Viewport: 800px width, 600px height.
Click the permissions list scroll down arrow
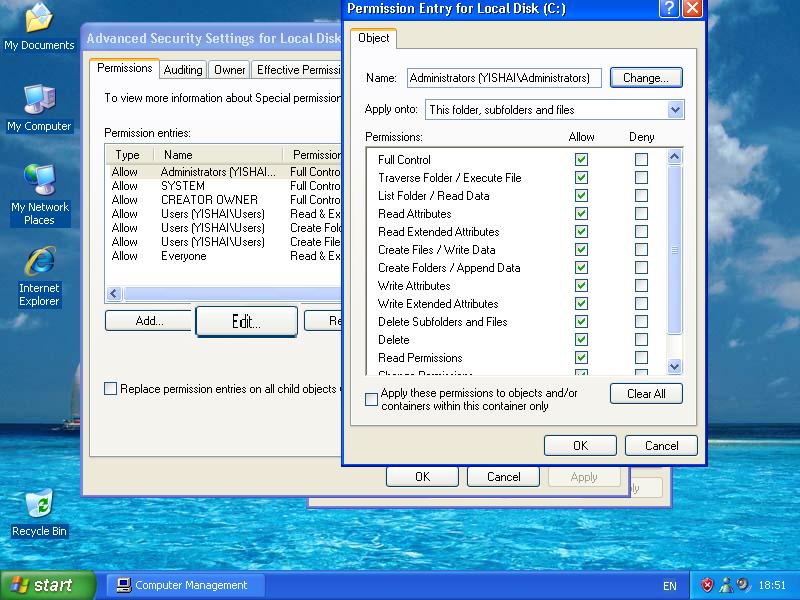point(674,366)
